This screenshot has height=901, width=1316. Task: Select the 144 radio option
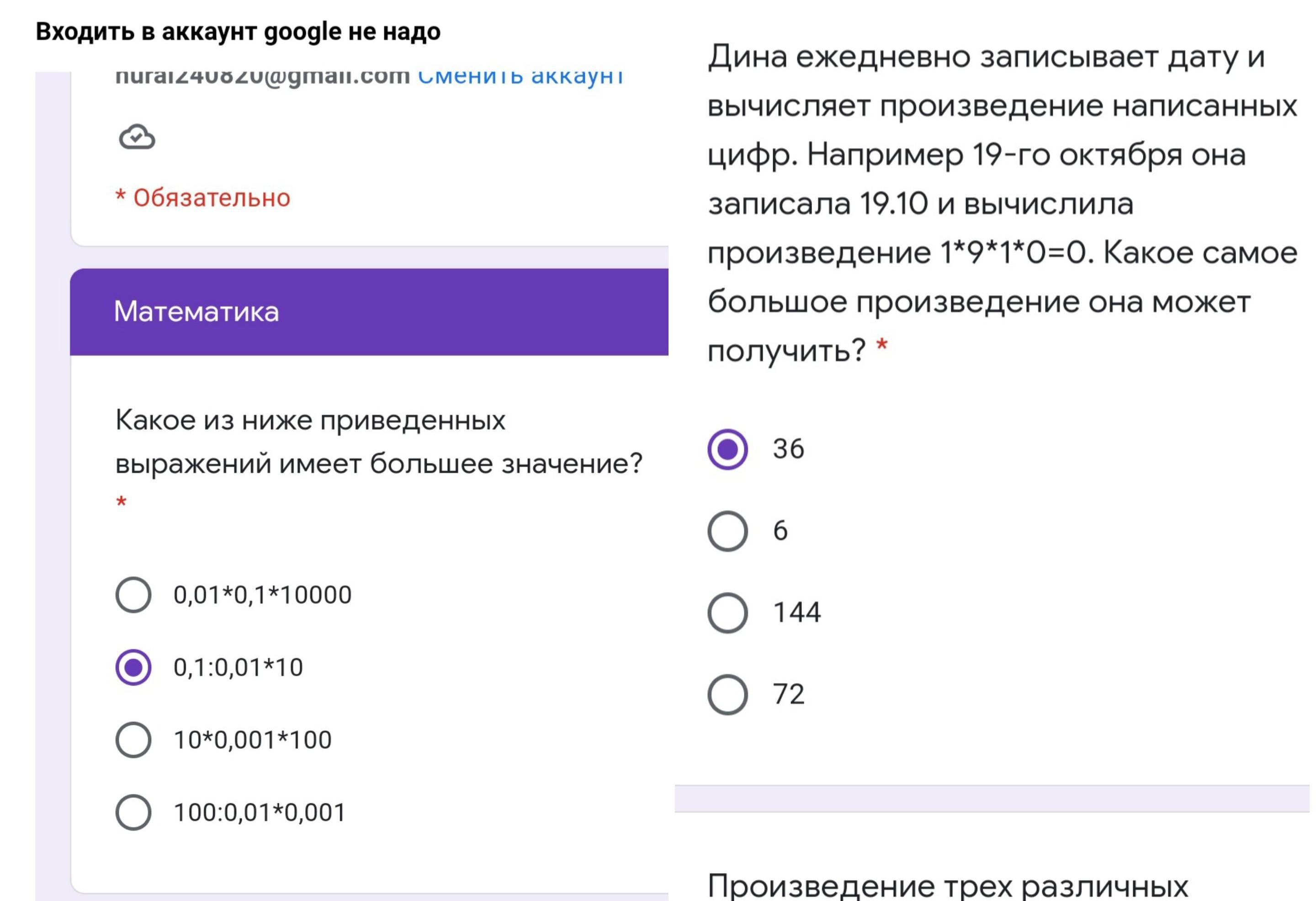(x=727, y=613)
